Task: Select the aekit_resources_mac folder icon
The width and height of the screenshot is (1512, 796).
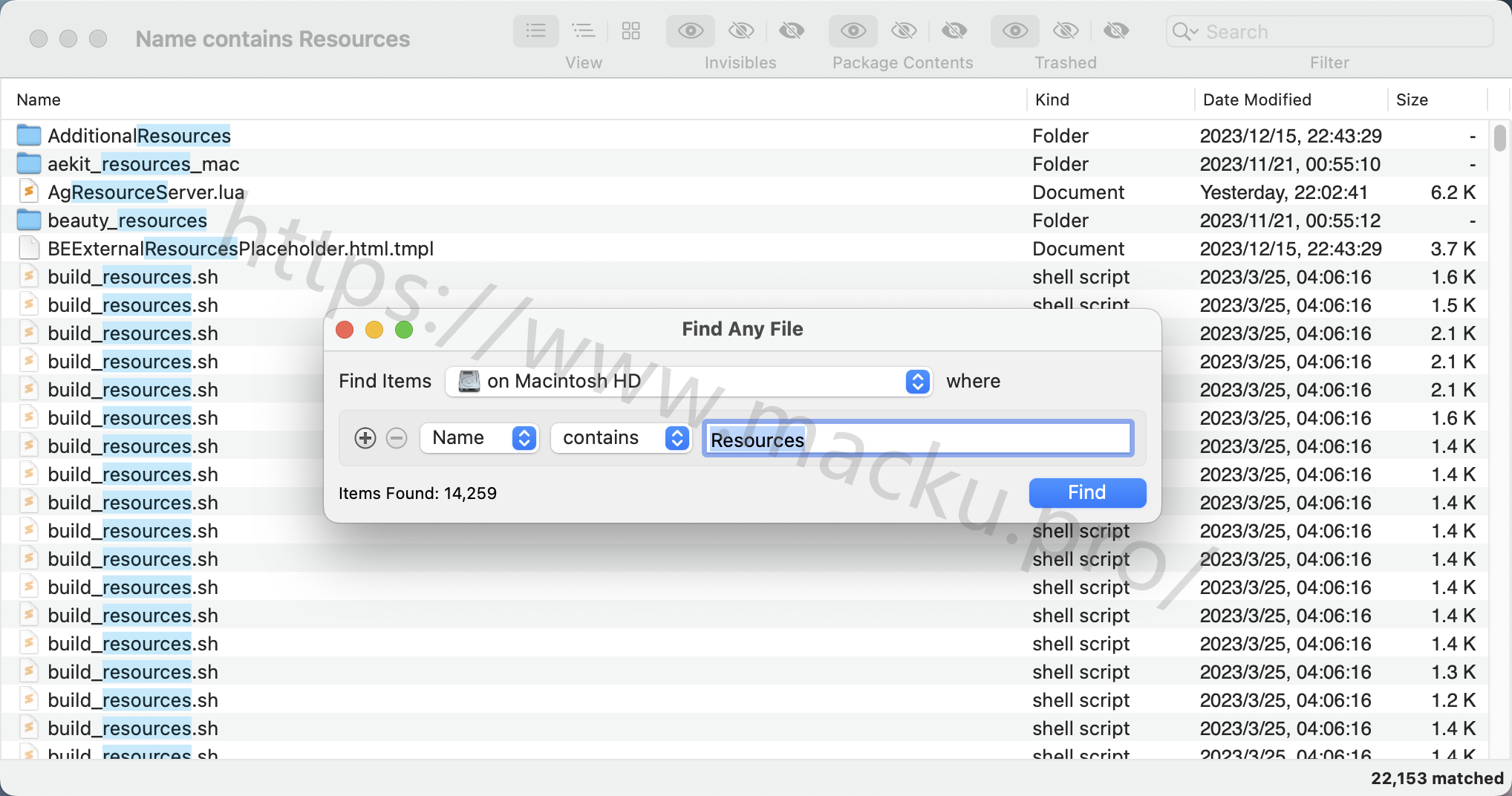Action: pyautogui.click(x=29, y=163)
